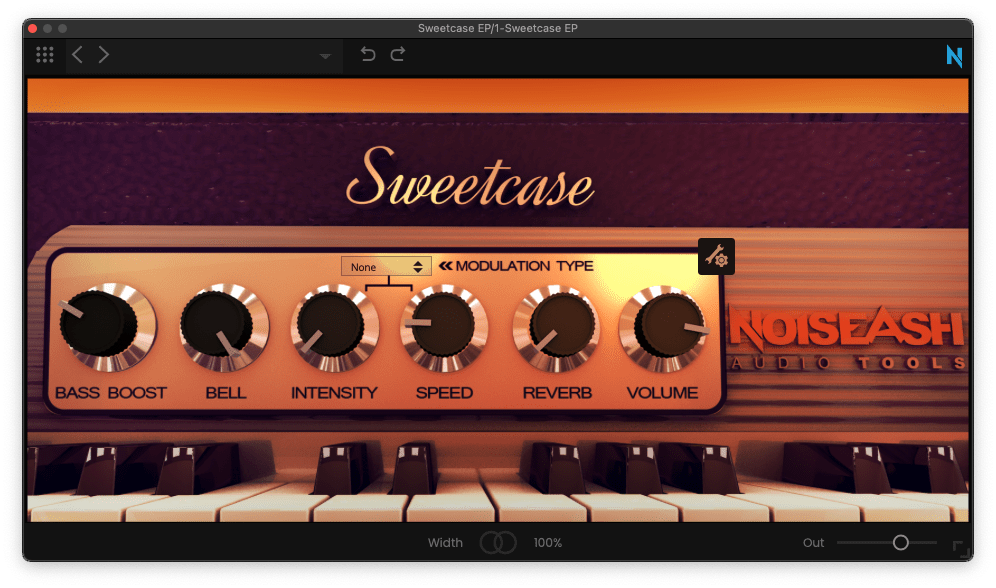Open the preset browser grid icon
Image resolution: width=996 pixels, height=588 pixels.
(44, 55)
